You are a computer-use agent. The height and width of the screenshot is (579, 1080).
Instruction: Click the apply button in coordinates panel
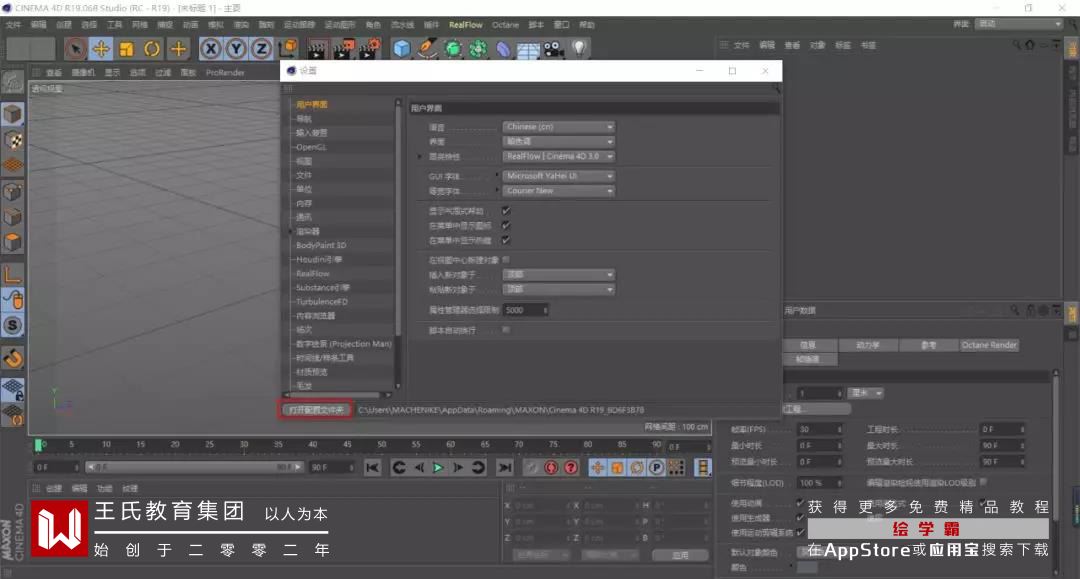(680, 555)
